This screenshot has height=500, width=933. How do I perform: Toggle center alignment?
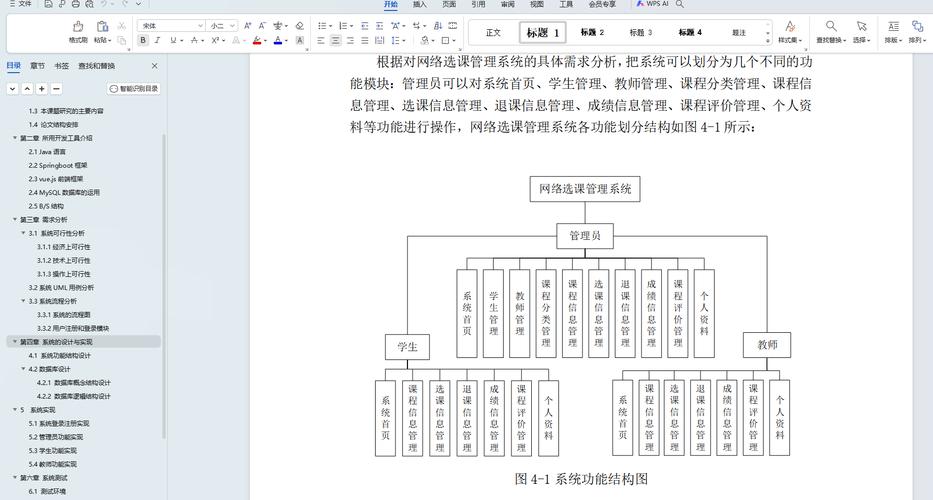[336, 40]
